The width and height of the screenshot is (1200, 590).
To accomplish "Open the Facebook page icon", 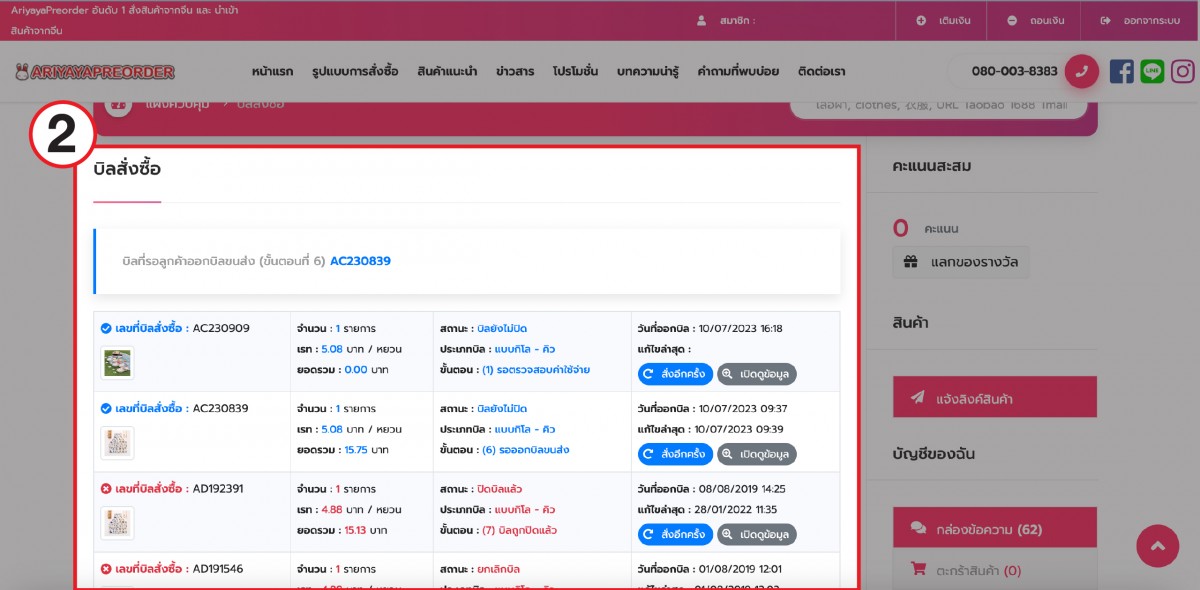I will (x=1121, y=72).
